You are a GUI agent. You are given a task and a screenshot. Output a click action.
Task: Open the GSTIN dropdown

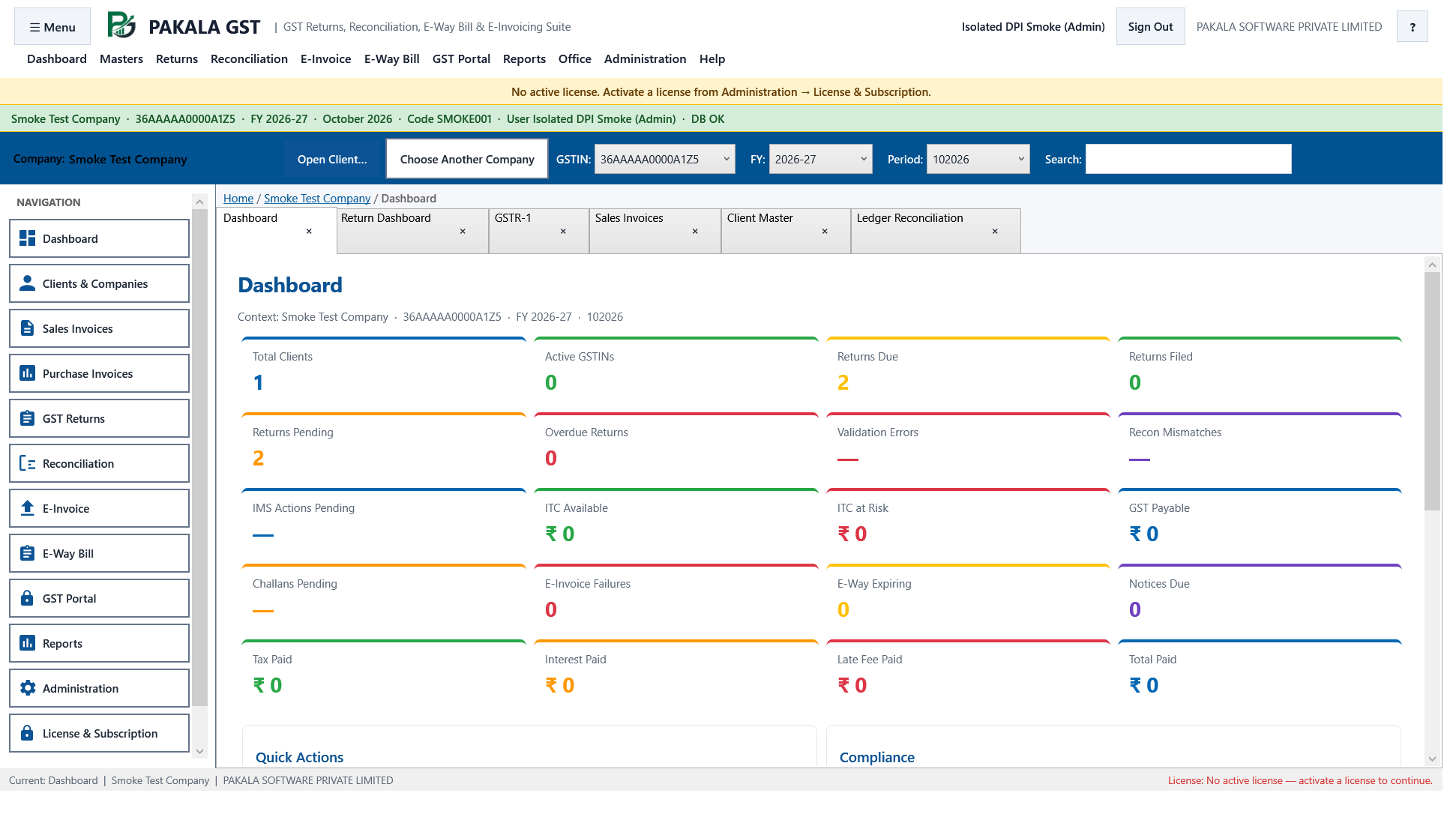coord(664,159)
